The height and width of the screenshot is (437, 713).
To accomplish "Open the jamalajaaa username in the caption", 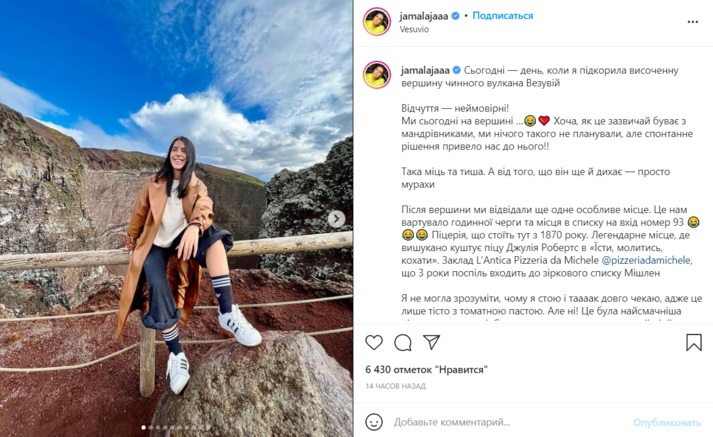I will (x=426, y=70).
